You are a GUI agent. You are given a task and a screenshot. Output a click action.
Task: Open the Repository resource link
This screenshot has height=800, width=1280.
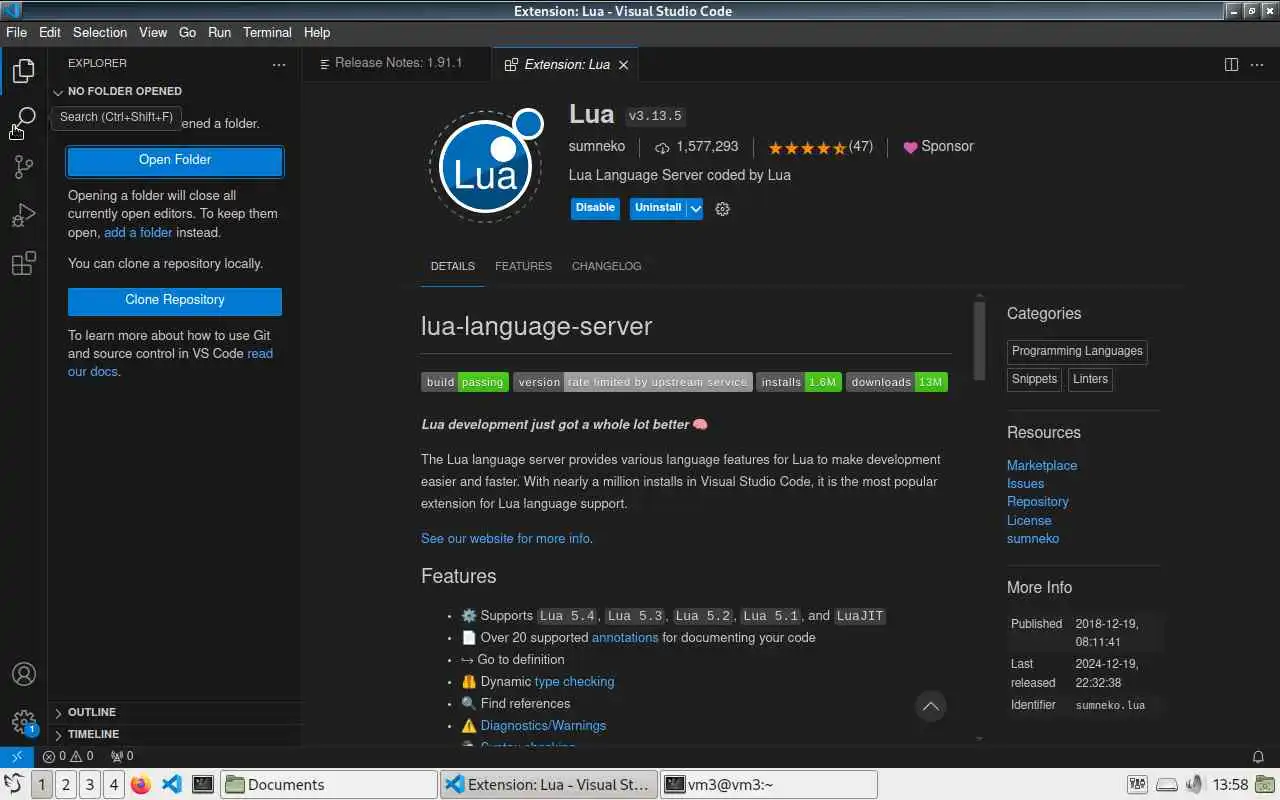pyautogui.click(x=1037, y=502)
